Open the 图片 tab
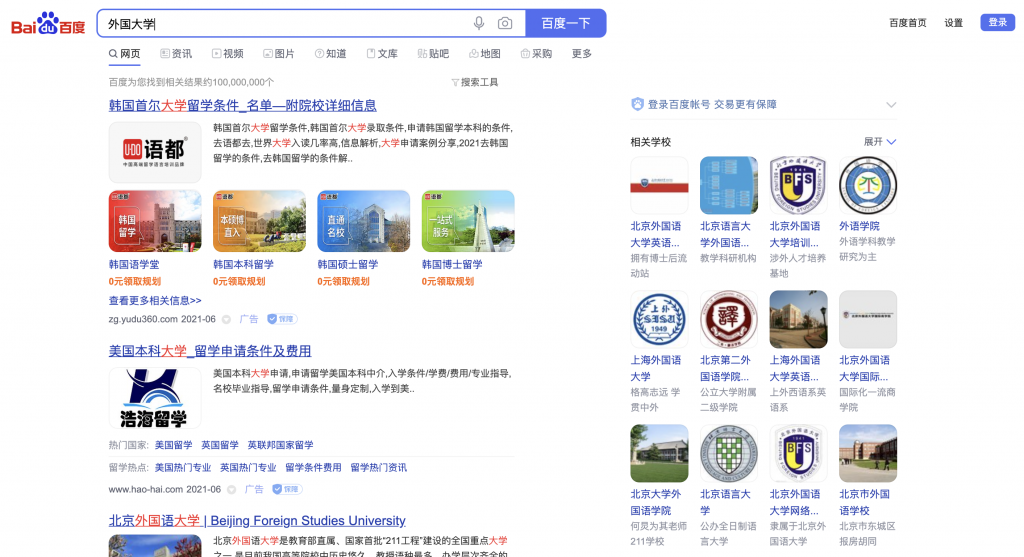1024x557 pixels. tap(279, 54)
